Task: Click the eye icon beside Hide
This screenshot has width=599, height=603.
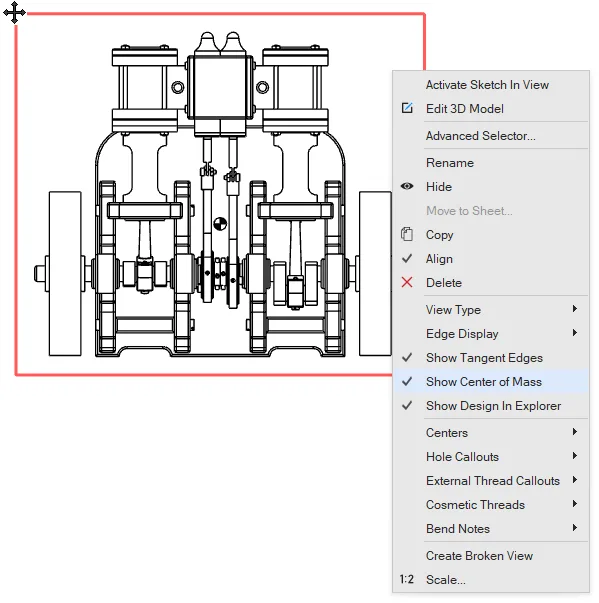Action: 407,187
